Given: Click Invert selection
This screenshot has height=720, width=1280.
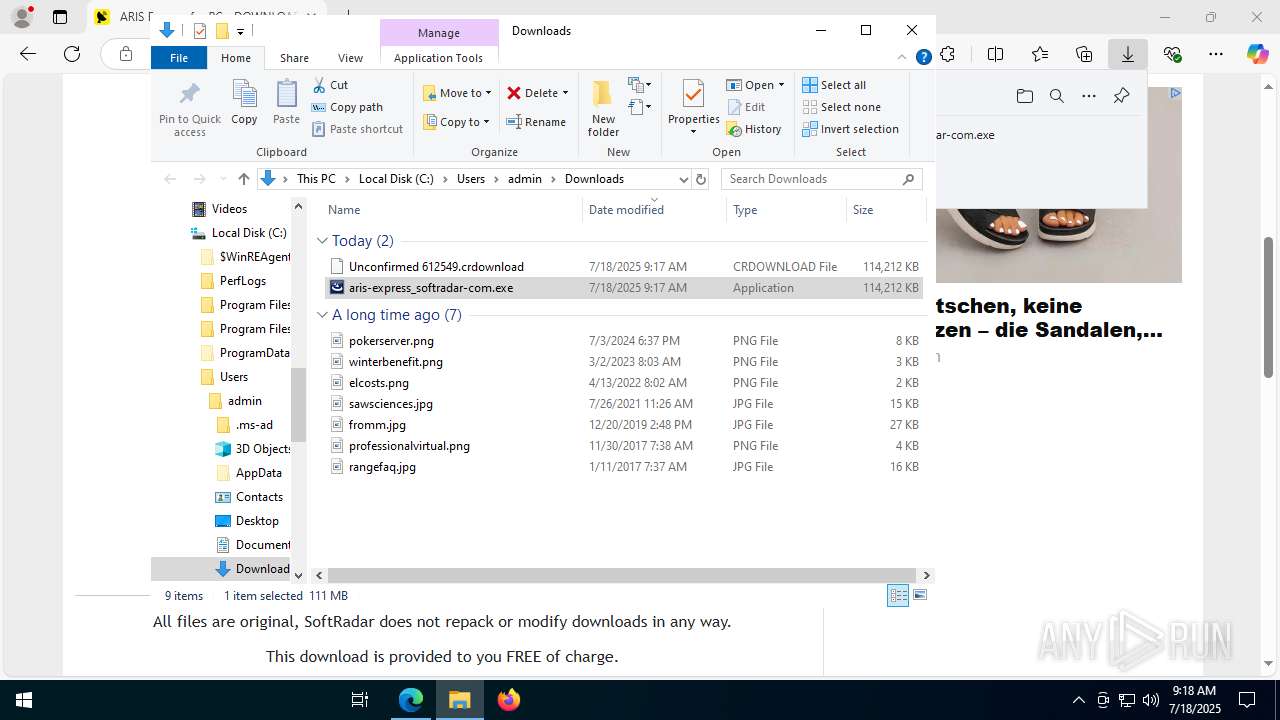Looking at the screenshot, I should click(850, 129).
